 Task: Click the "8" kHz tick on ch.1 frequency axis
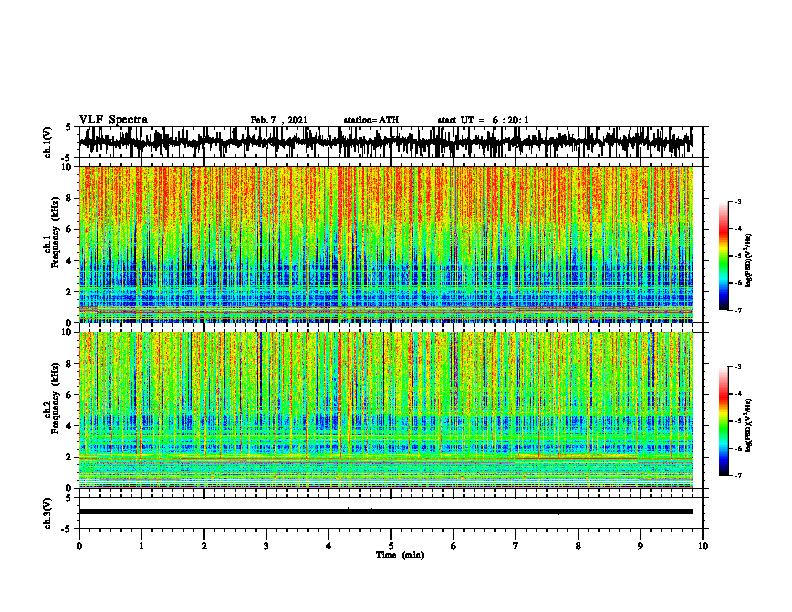point(69,198)
